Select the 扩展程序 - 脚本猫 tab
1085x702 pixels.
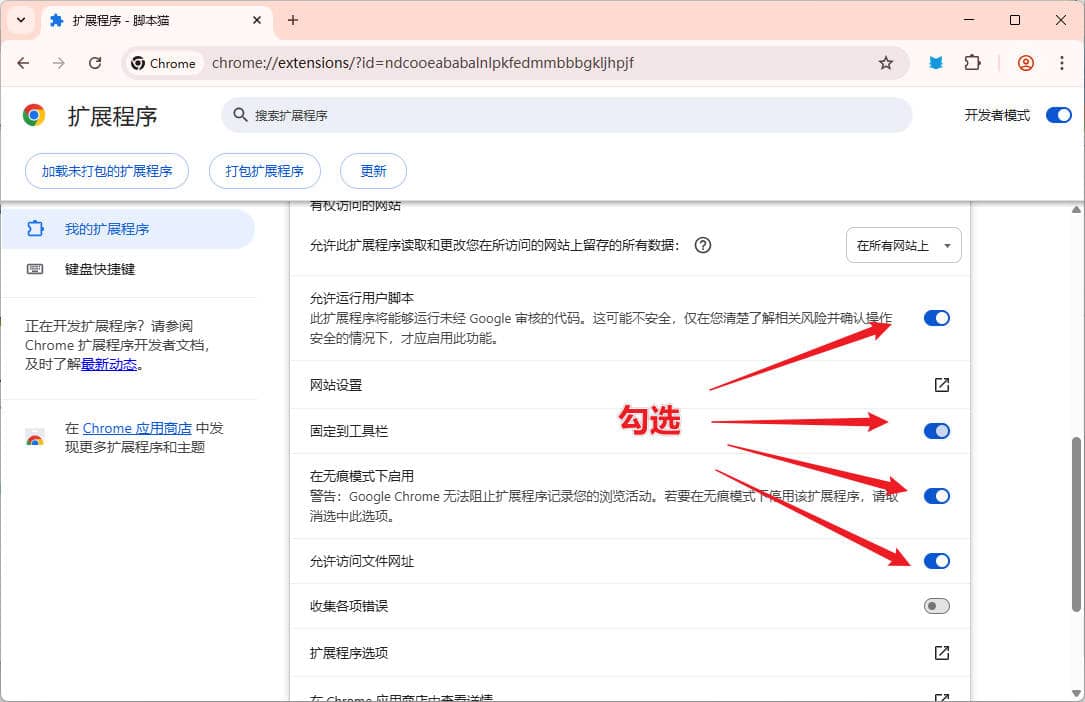156,21
